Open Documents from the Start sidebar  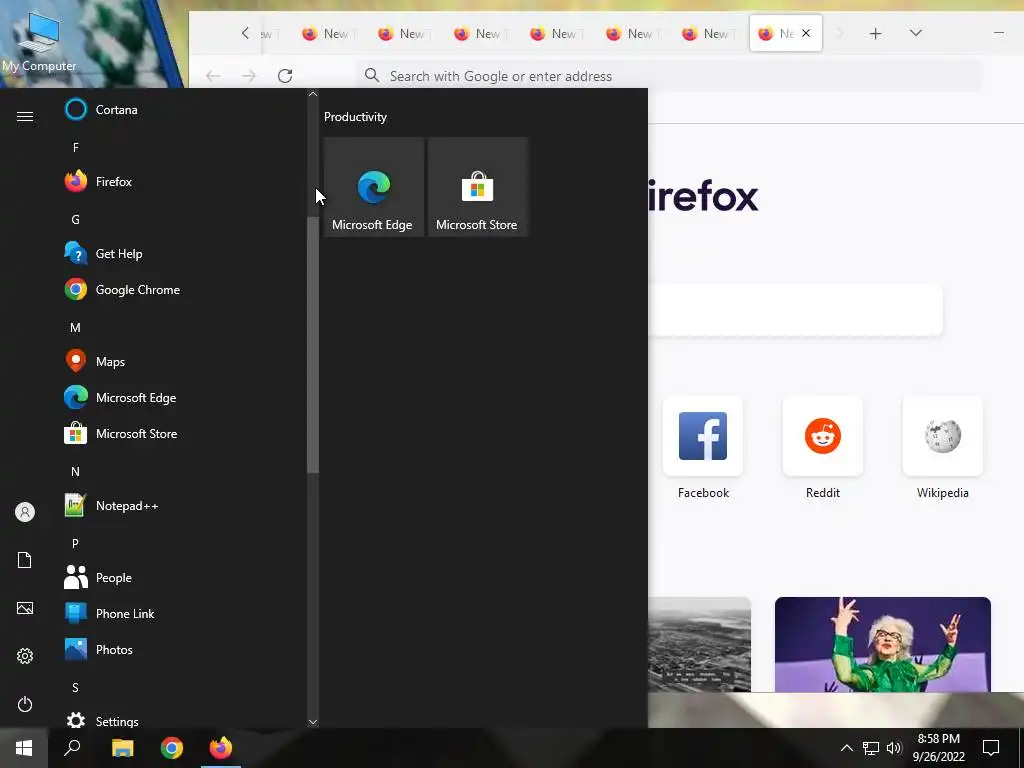click(x=25, y=560)
